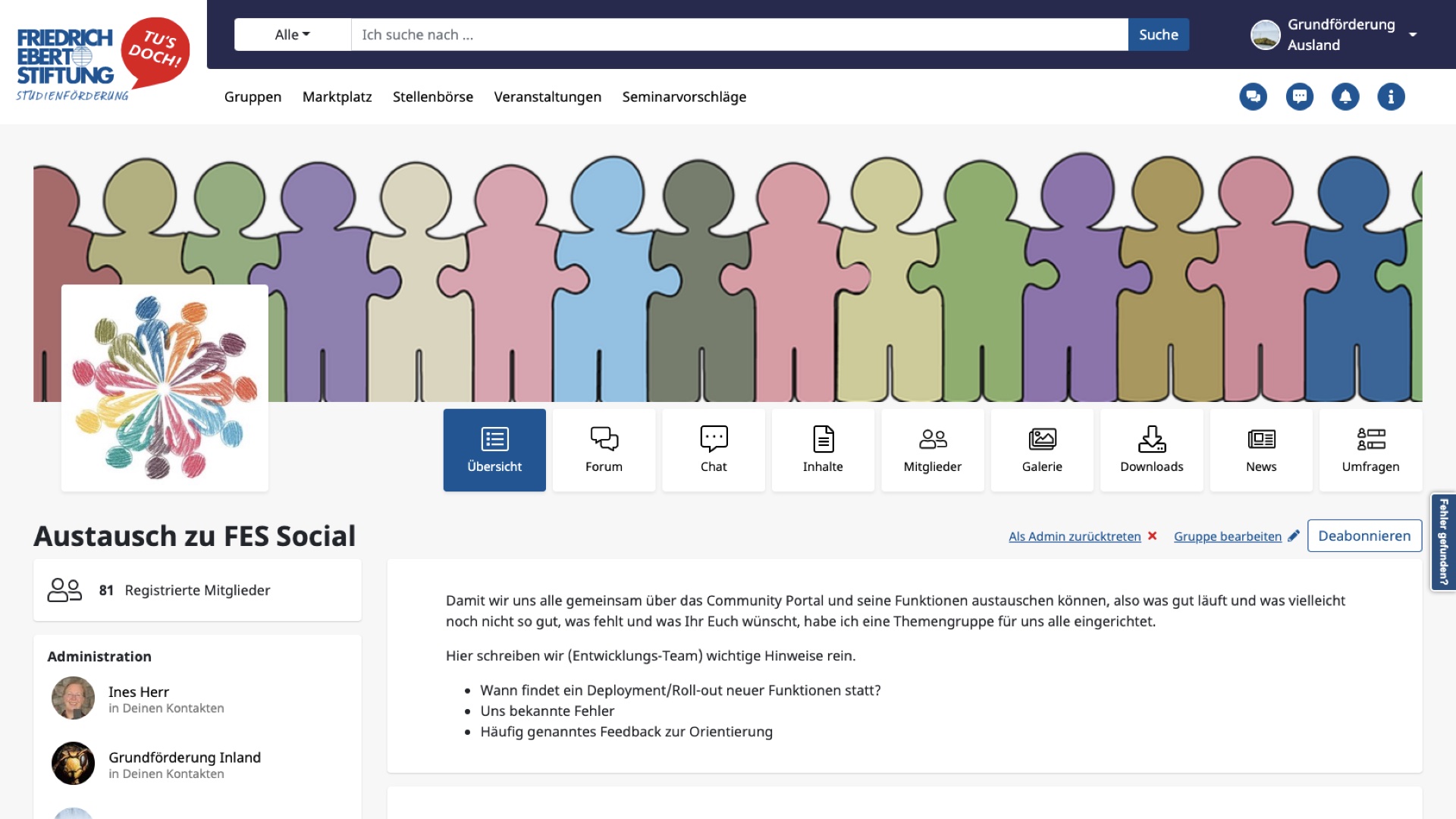
Task: Open the conversations icon in header
Action: pos(1253,96)
